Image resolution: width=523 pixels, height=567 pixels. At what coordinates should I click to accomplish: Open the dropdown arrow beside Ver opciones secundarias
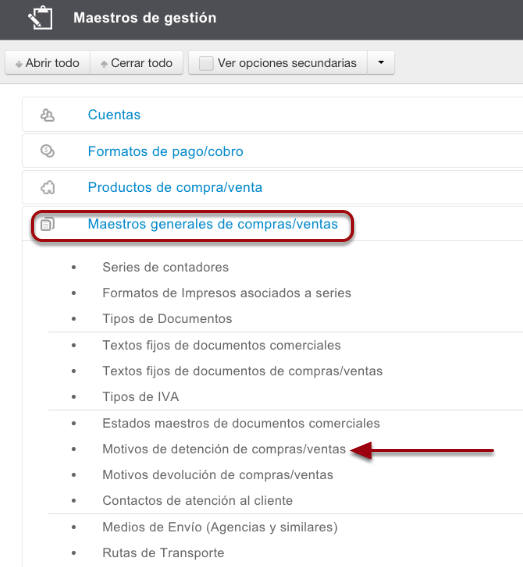click(381, 63)
